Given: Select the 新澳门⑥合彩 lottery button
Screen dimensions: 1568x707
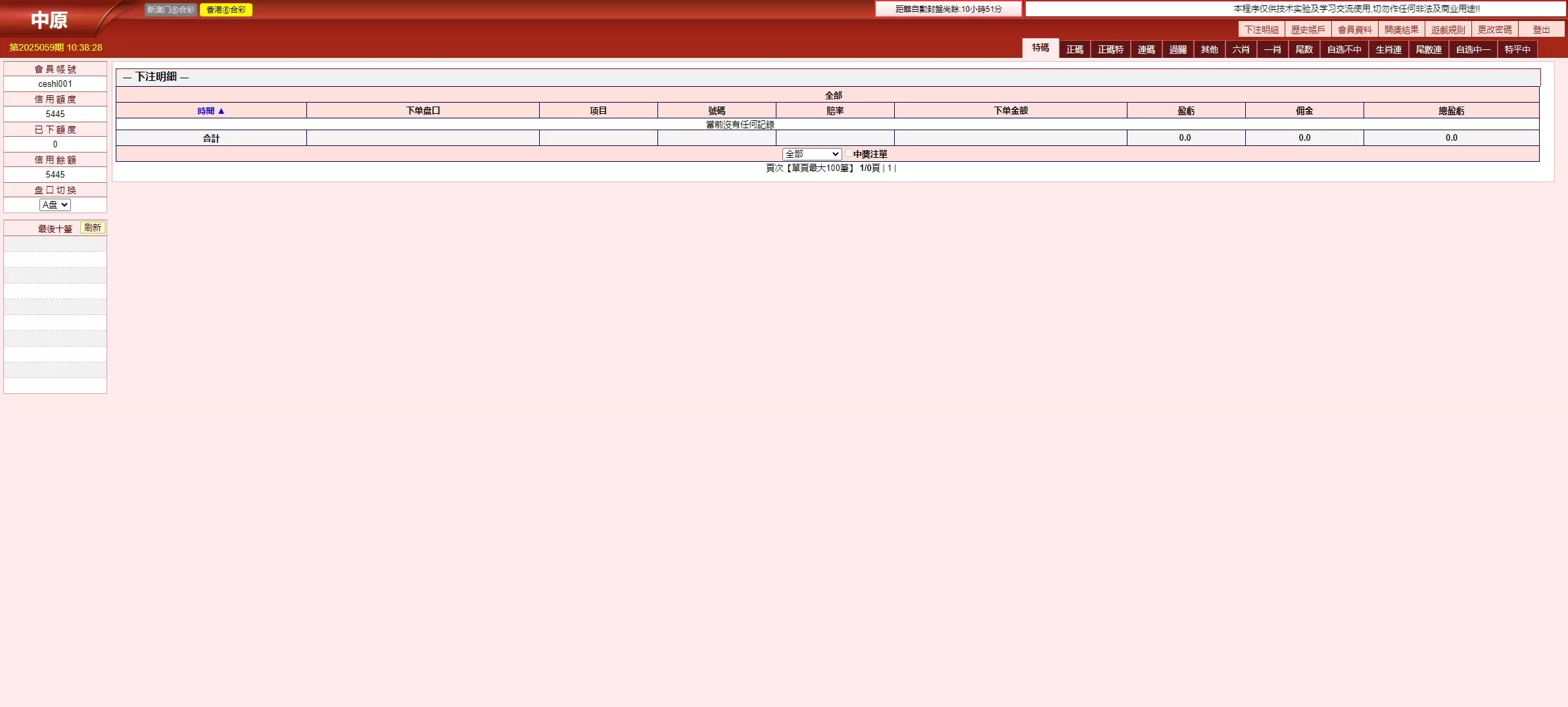Looking at the screenshot, I should (x=170, y=10).
